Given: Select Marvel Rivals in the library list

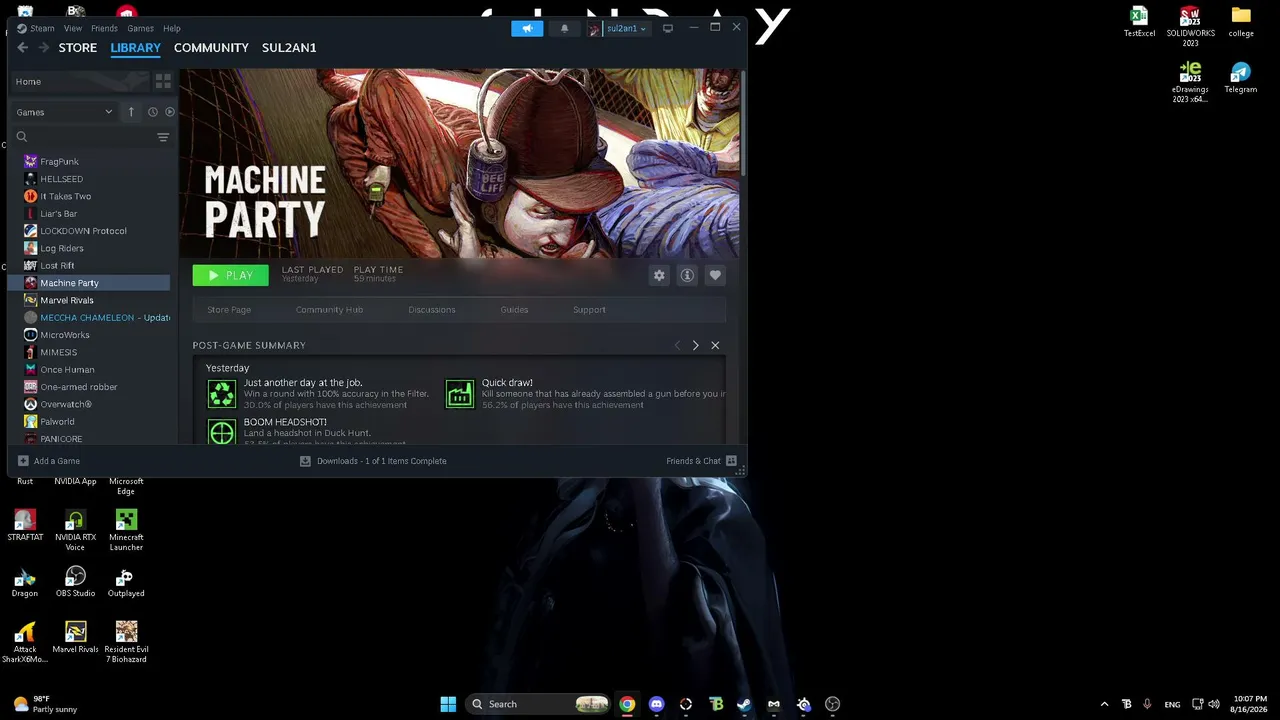Looking at the screenshot, I should pos(90,300).
